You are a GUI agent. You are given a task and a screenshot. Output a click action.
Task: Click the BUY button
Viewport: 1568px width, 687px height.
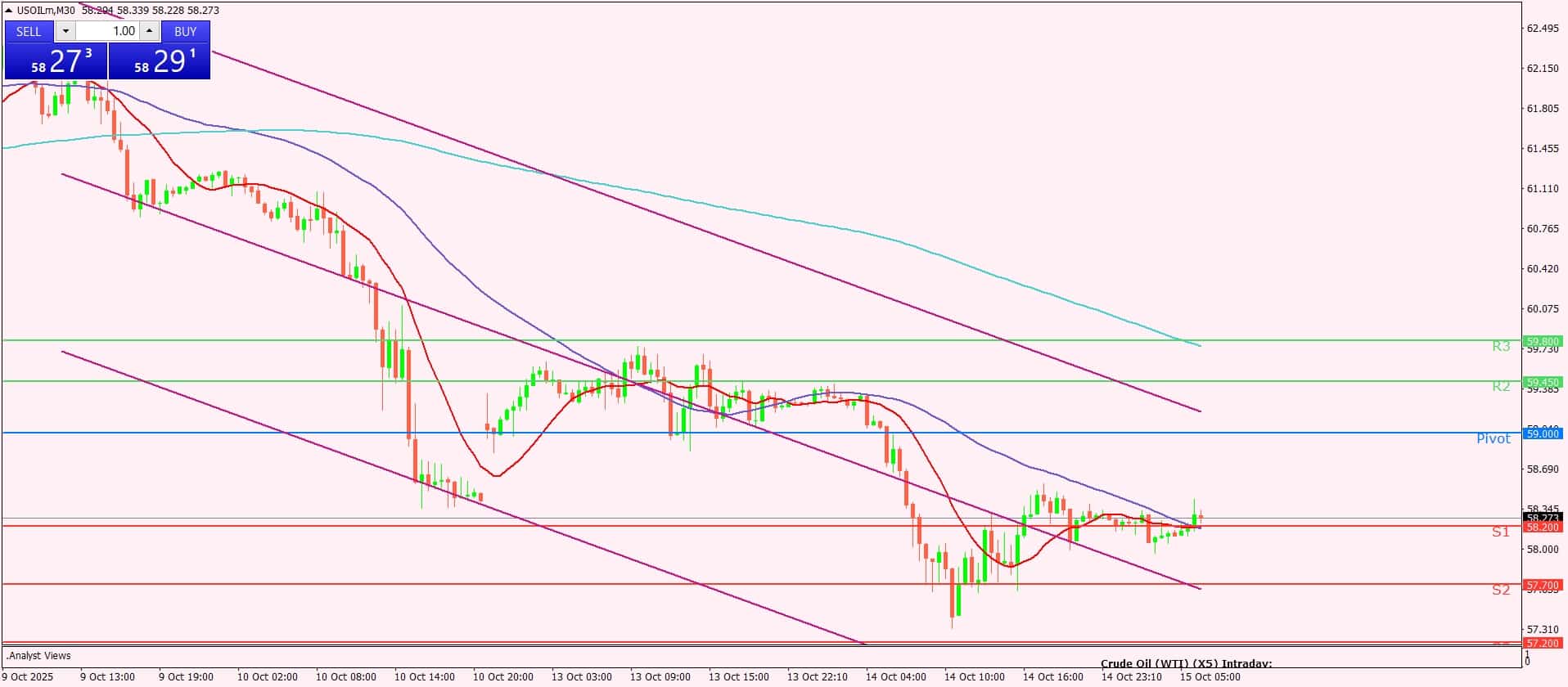pos(186,31)
